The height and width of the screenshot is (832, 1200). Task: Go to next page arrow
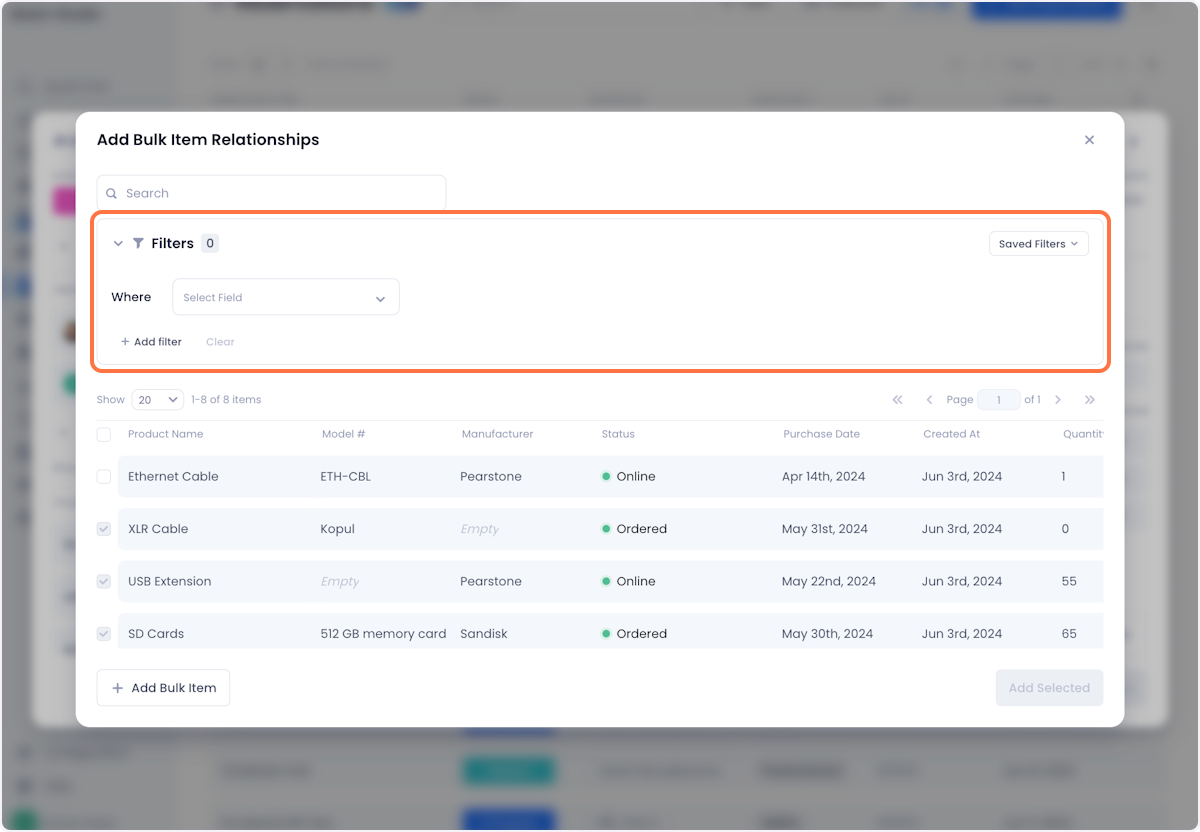click(1058, 399)
